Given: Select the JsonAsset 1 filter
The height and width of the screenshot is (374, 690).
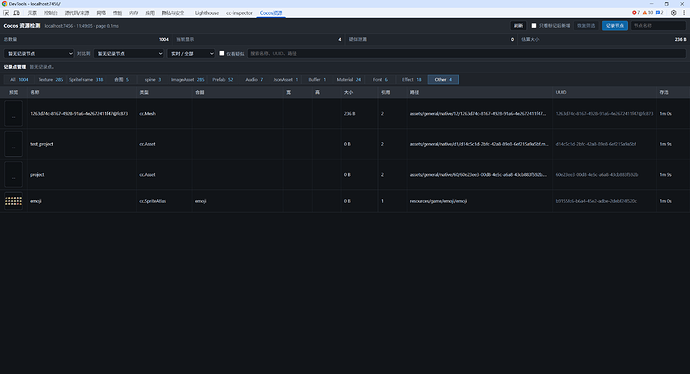Looking at the screenshot, I should (x=286, y=80).
